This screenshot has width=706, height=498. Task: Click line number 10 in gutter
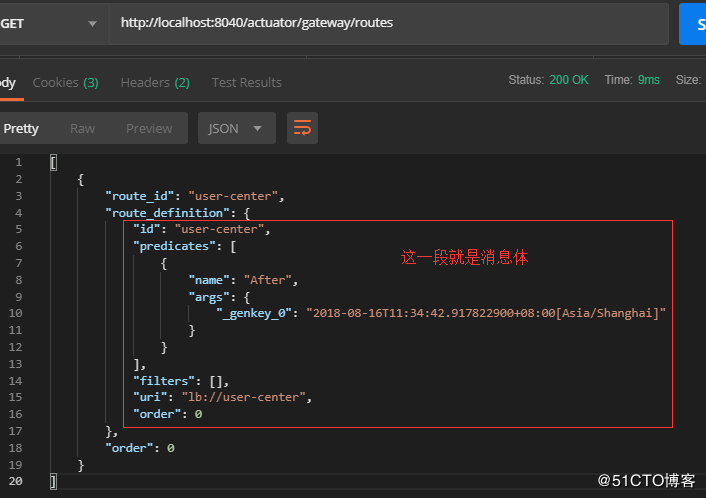click(15, 313)
